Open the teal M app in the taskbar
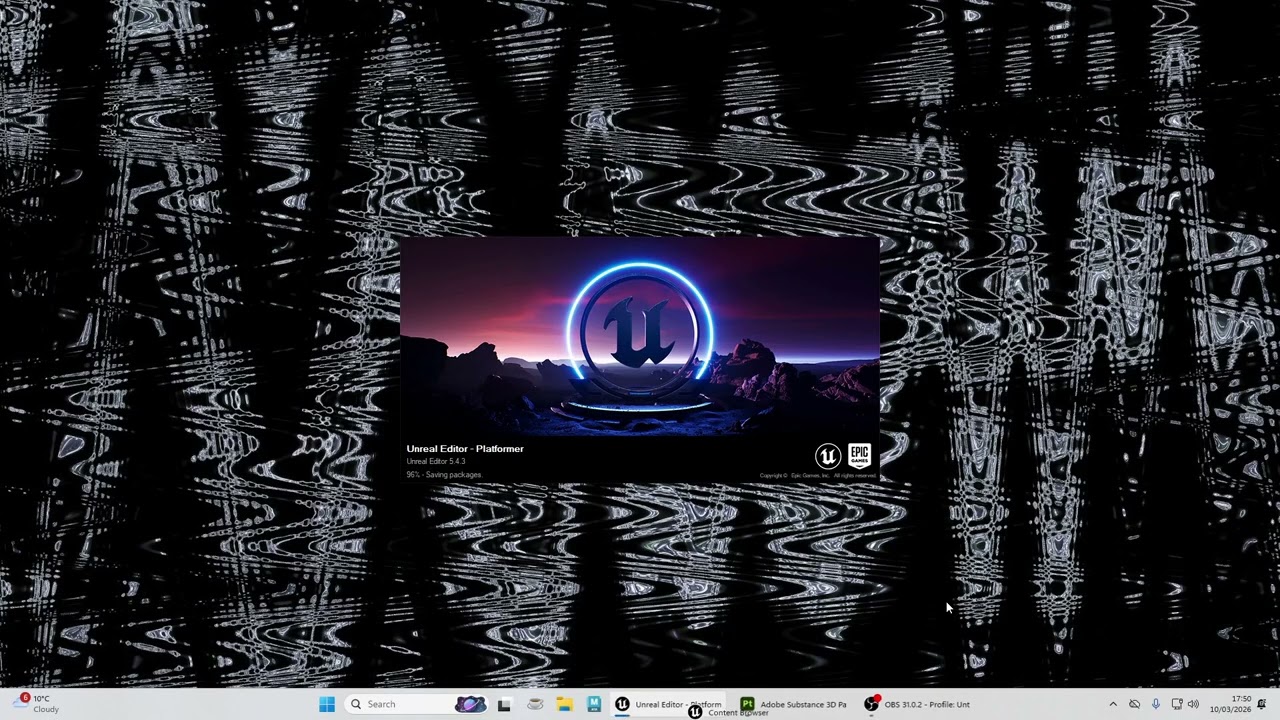 tap(594, 704)
